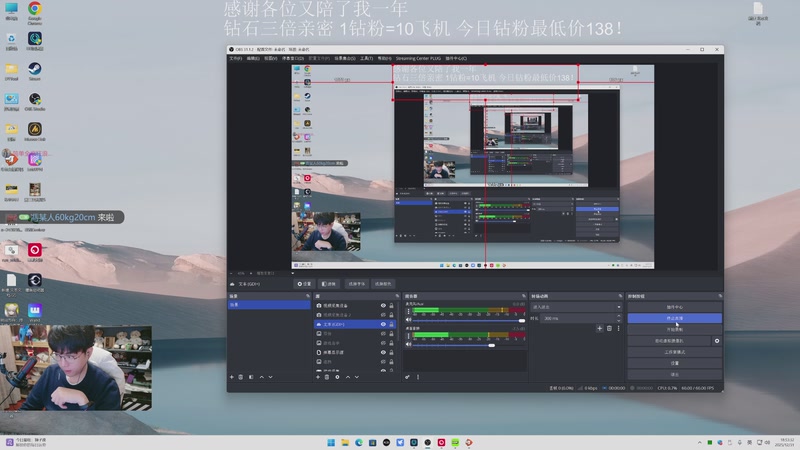Open scene filters icon in the Scenes panel

[251, 377]
